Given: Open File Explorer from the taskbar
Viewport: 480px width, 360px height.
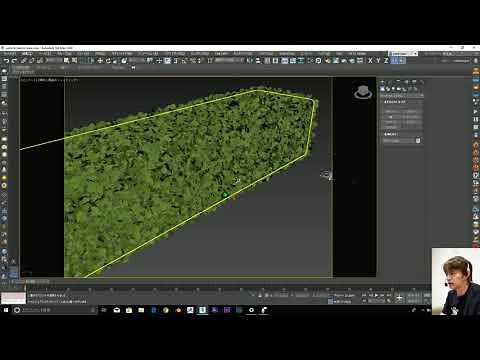Looking at the screenshot, I should (x=141, y=310).
